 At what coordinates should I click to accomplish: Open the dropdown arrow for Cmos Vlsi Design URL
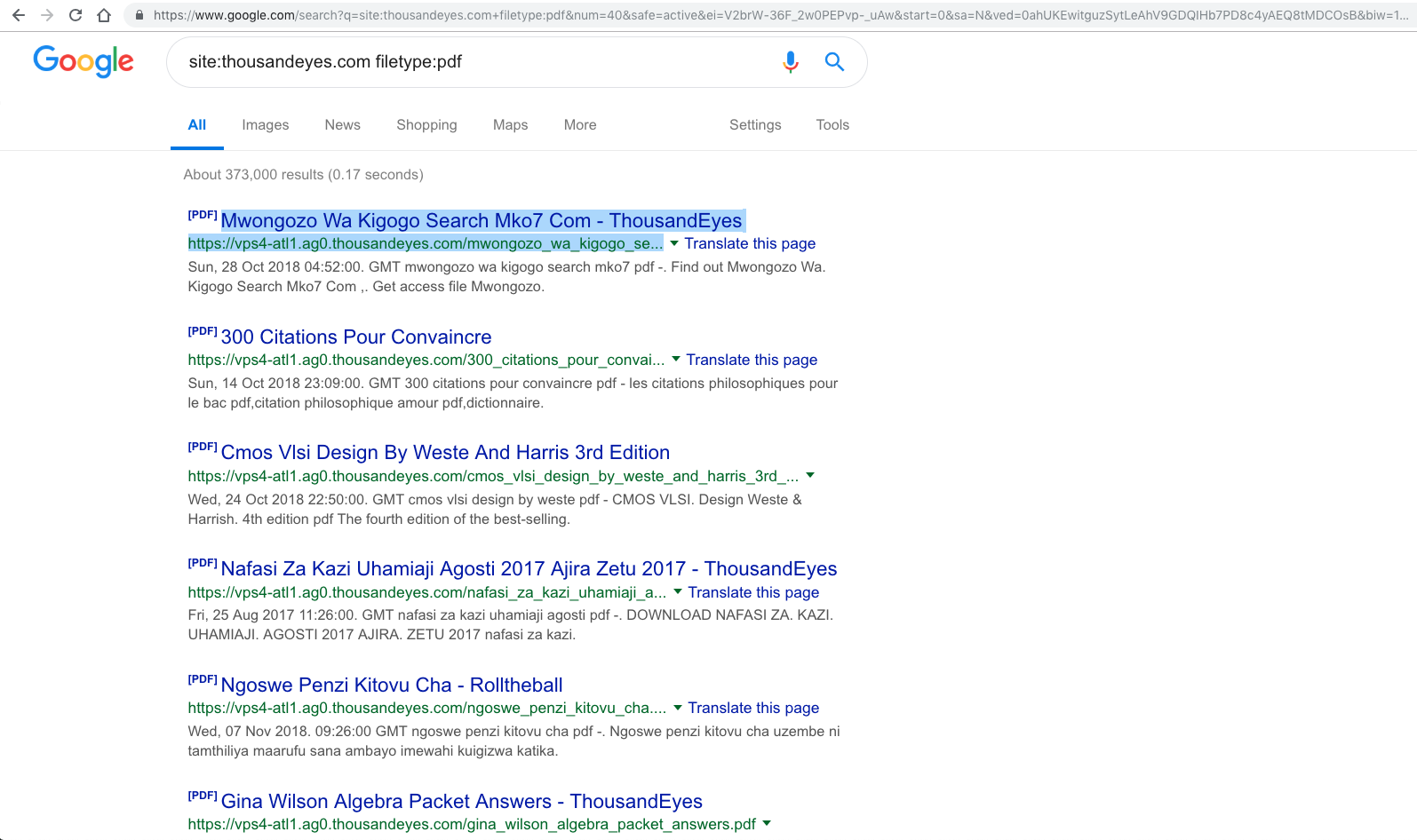click(x=810, y=476)
